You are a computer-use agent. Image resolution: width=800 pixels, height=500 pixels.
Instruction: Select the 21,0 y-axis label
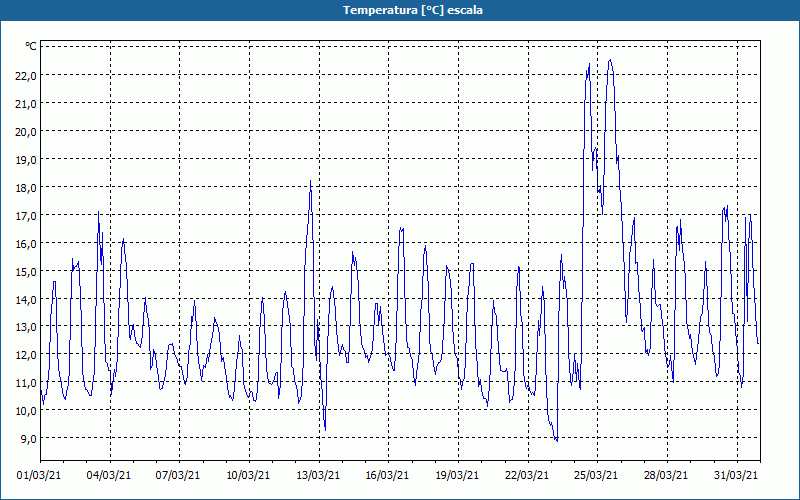click(26, 104)
